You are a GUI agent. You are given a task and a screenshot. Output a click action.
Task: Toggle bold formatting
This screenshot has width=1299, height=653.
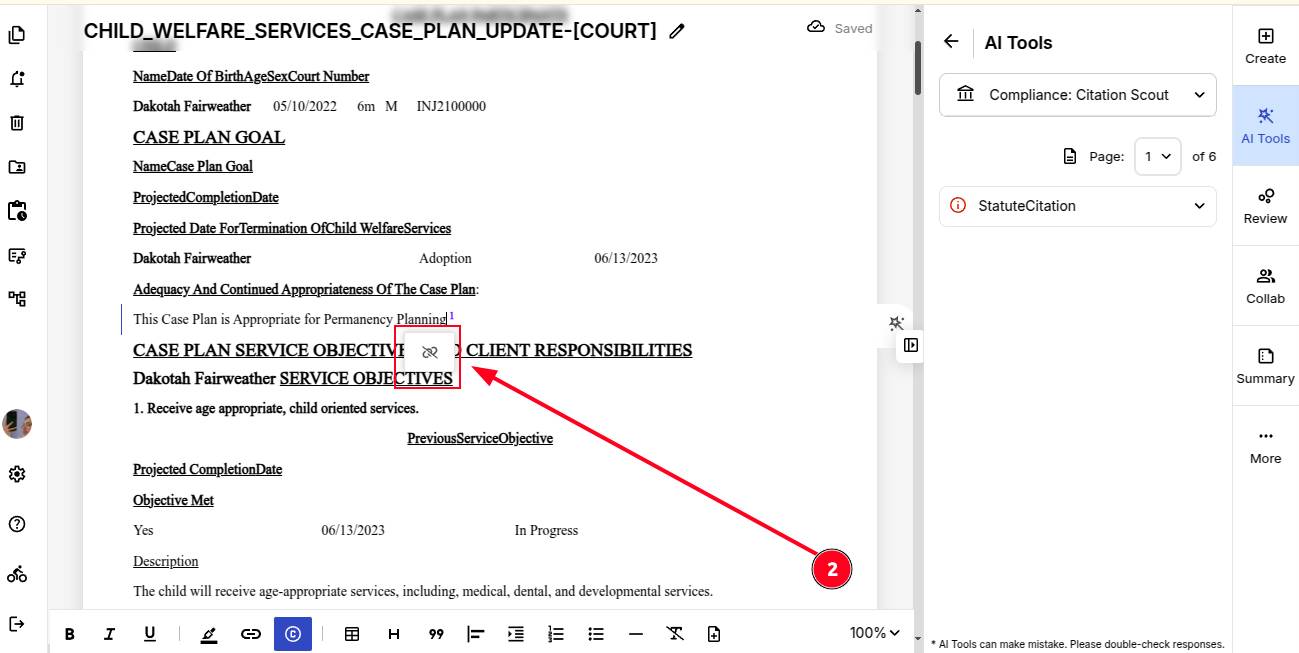click(70, 634)
